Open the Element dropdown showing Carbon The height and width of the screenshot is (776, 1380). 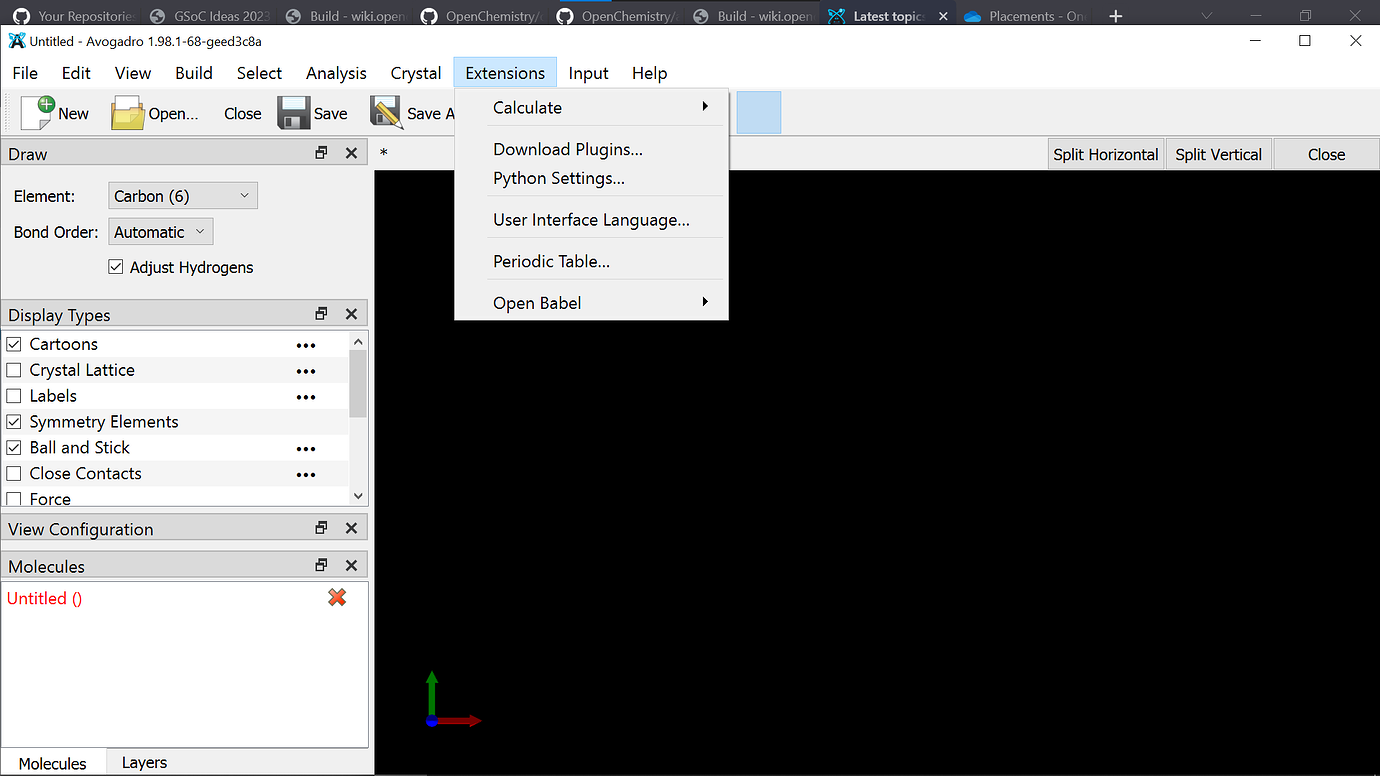pos(182,195)
